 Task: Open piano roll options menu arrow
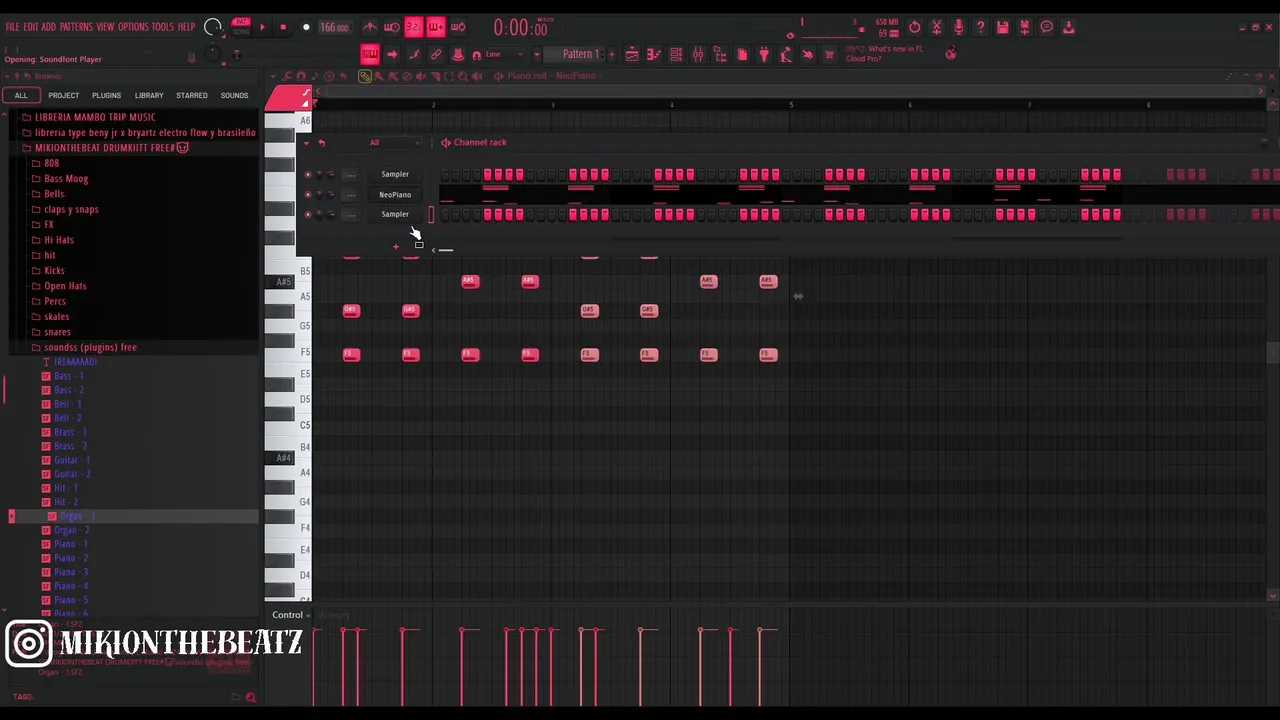tap(274, 76)
